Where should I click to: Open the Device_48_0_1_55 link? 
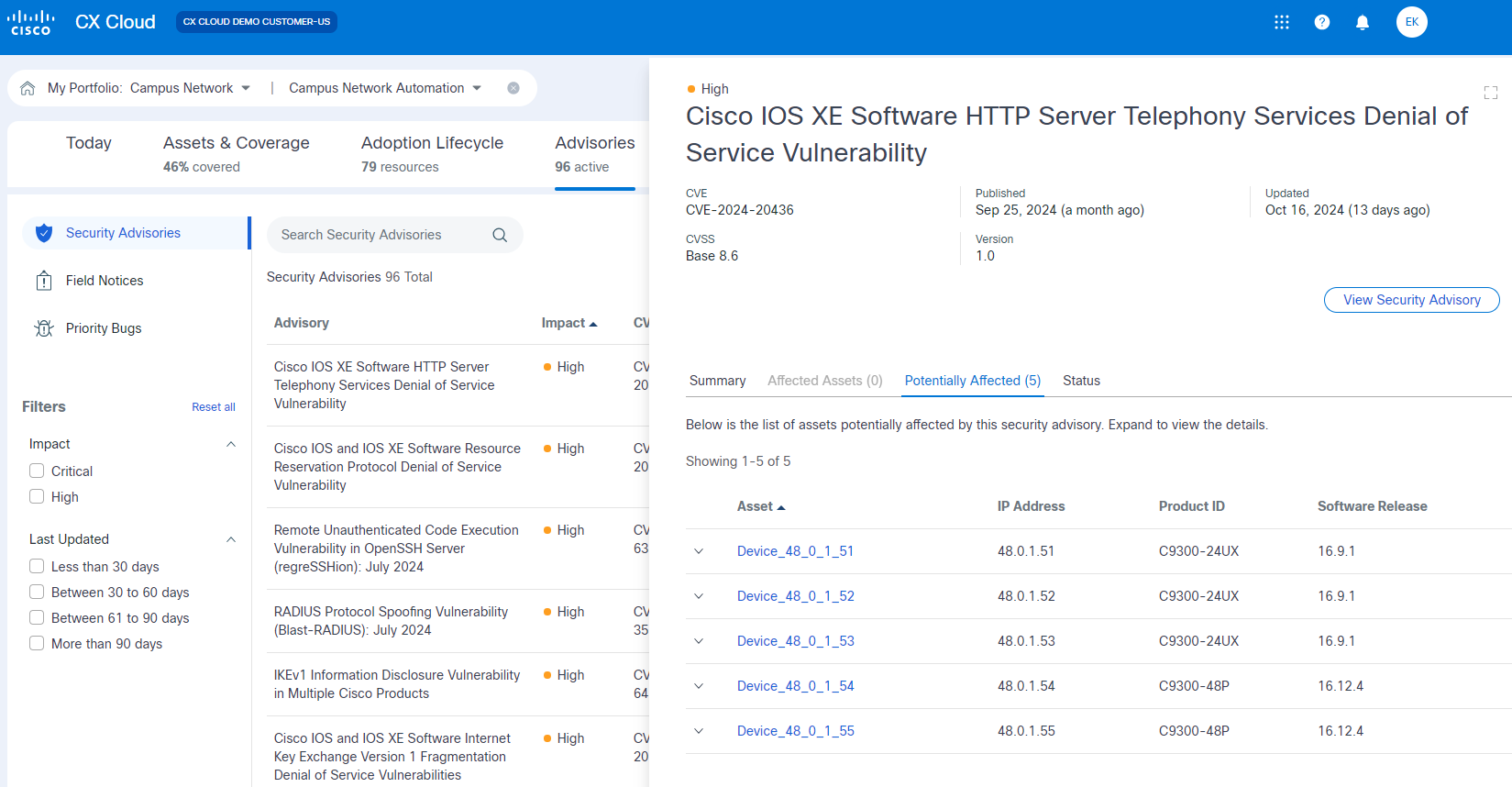(796, 731)
